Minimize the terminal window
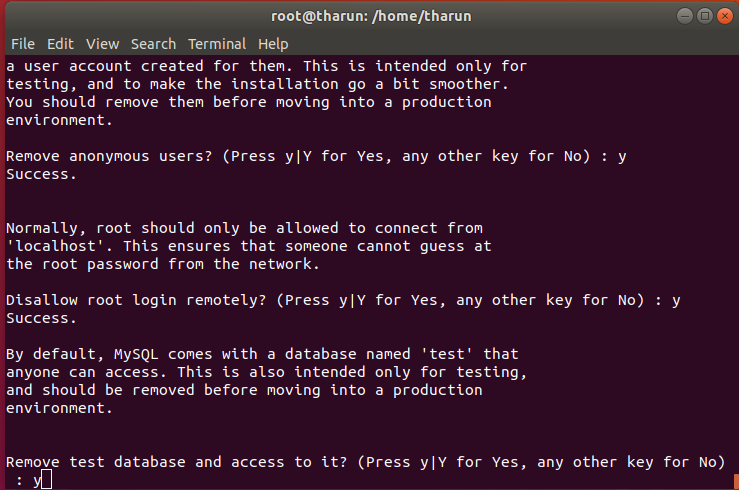The image size is (739, 490). pyautogui.click(x=683, y=15)
